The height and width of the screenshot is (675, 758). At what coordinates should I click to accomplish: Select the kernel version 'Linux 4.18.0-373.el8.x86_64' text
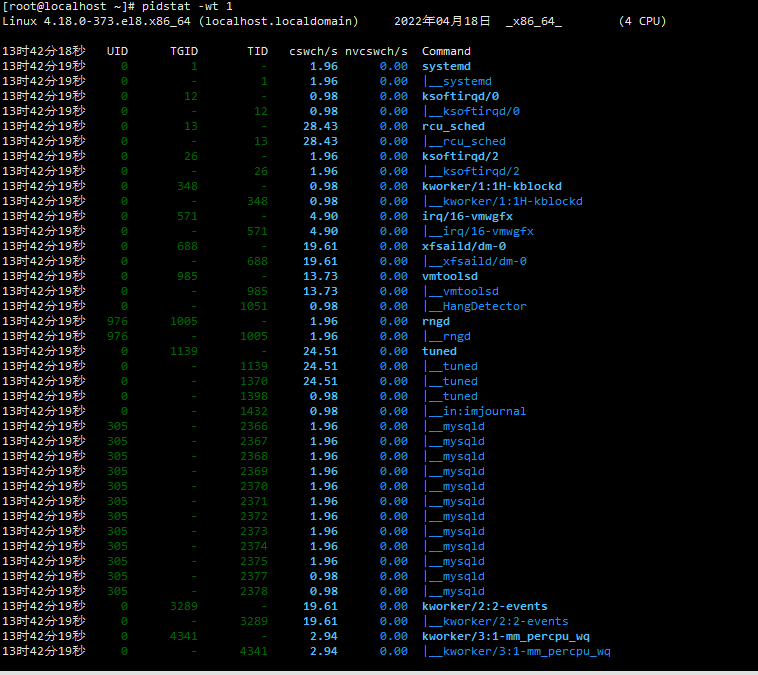click(97, 21)
